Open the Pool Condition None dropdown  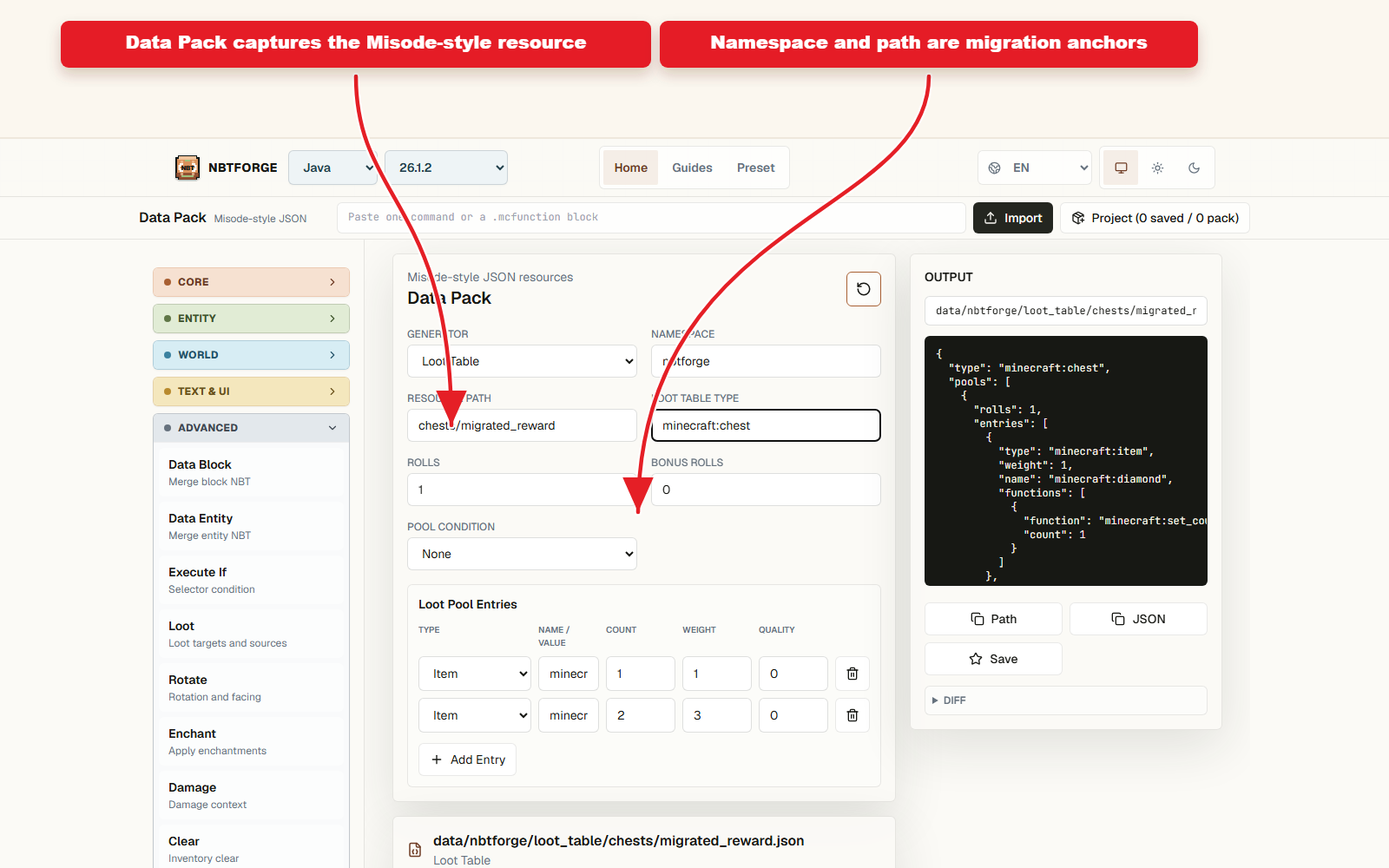click(x=522, y=554)
